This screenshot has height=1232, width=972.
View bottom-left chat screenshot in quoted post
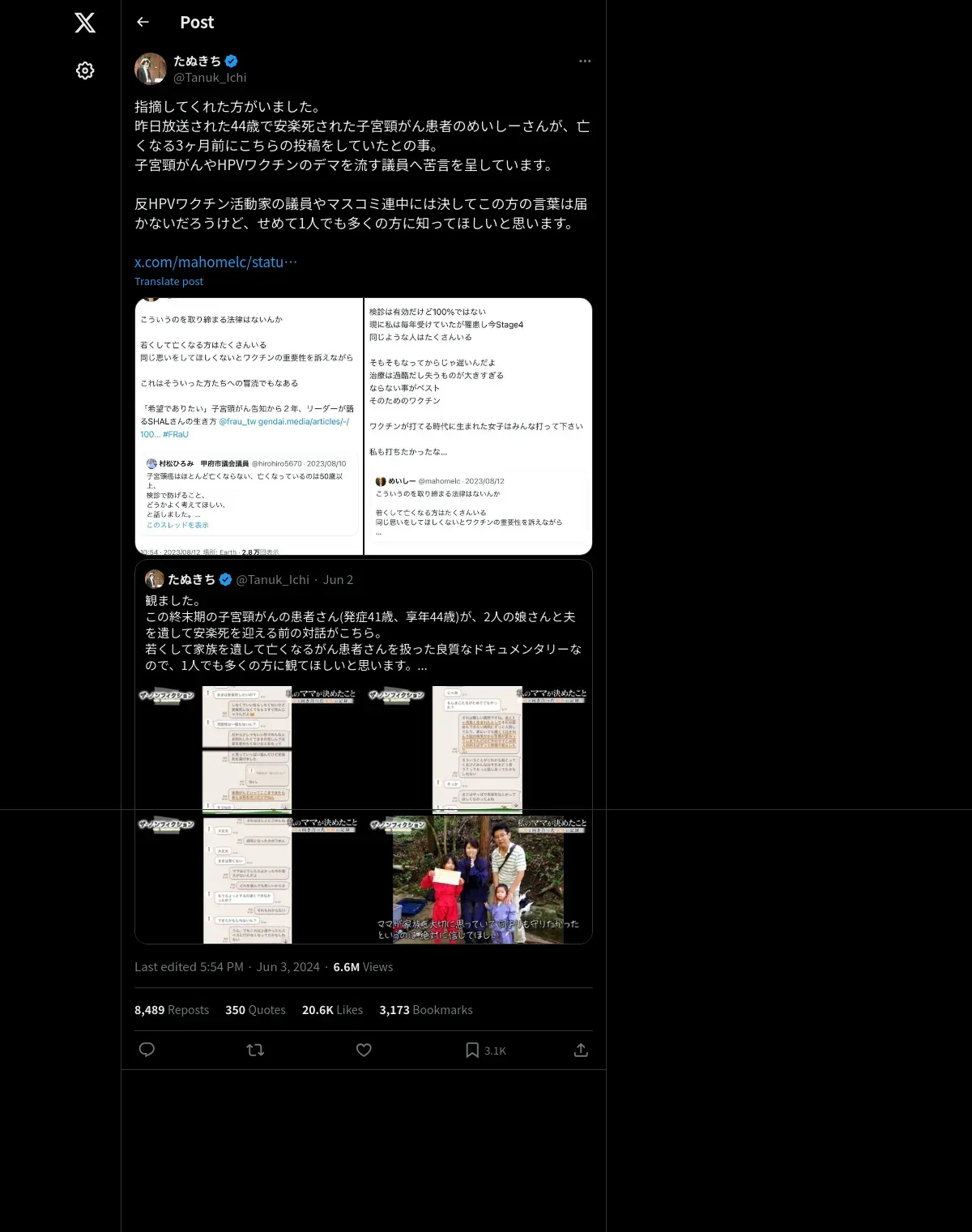249,880
